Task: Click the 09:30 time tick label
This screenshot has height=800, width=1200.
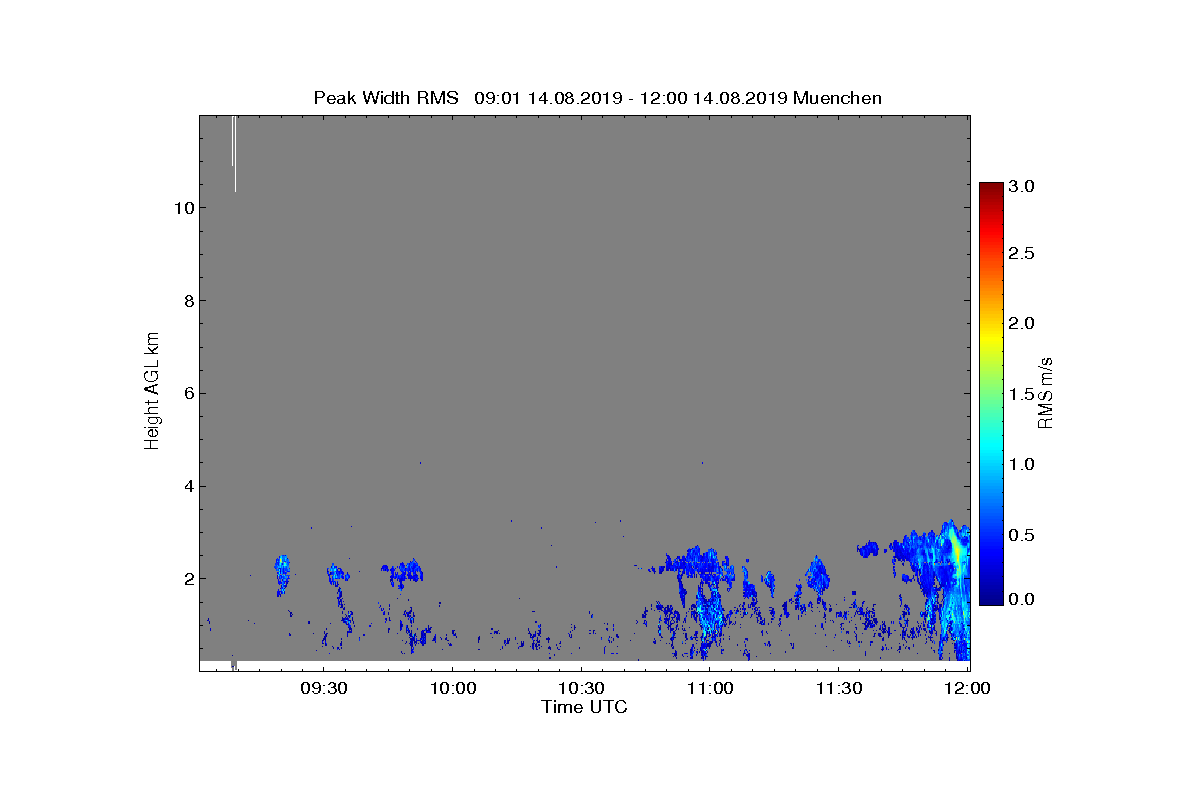Action: point(326,688)
